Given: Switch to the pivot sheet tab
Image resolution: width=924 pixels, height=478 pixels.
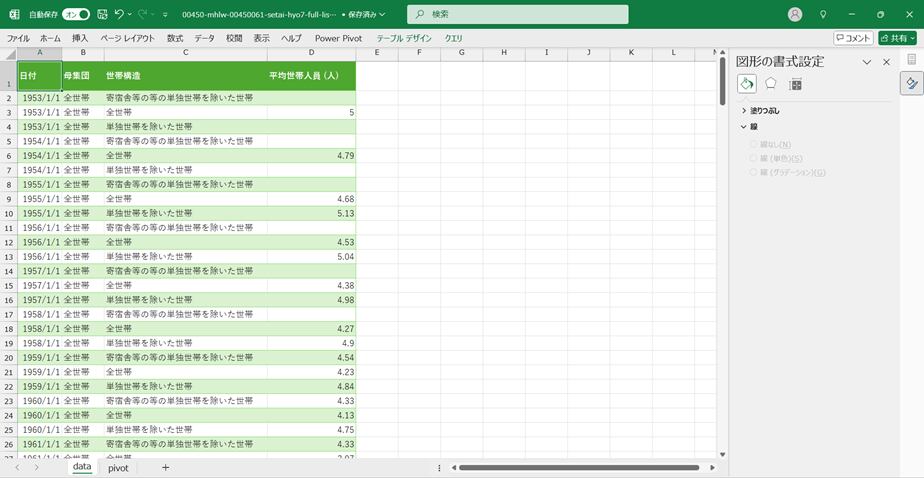Looking at the screenshot, I should click(x=118, y=467).
